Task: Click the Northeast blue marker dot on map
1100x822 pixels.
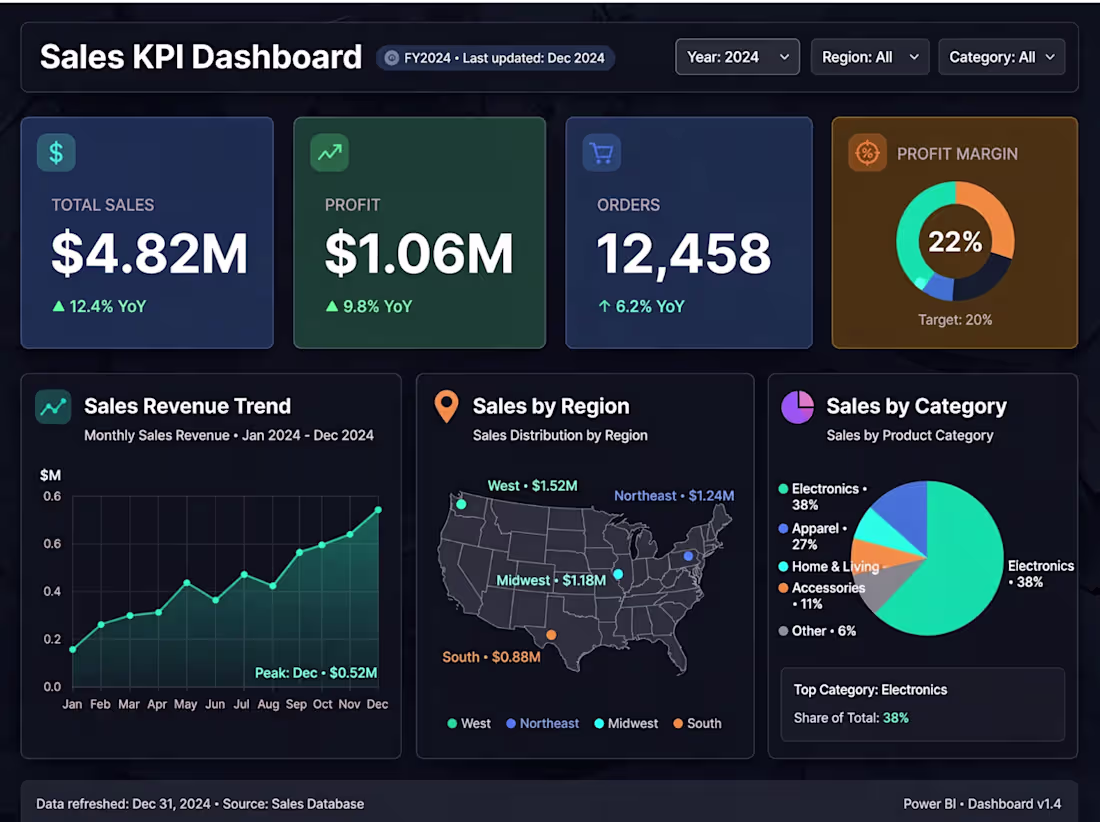Action: click(688, 556)
